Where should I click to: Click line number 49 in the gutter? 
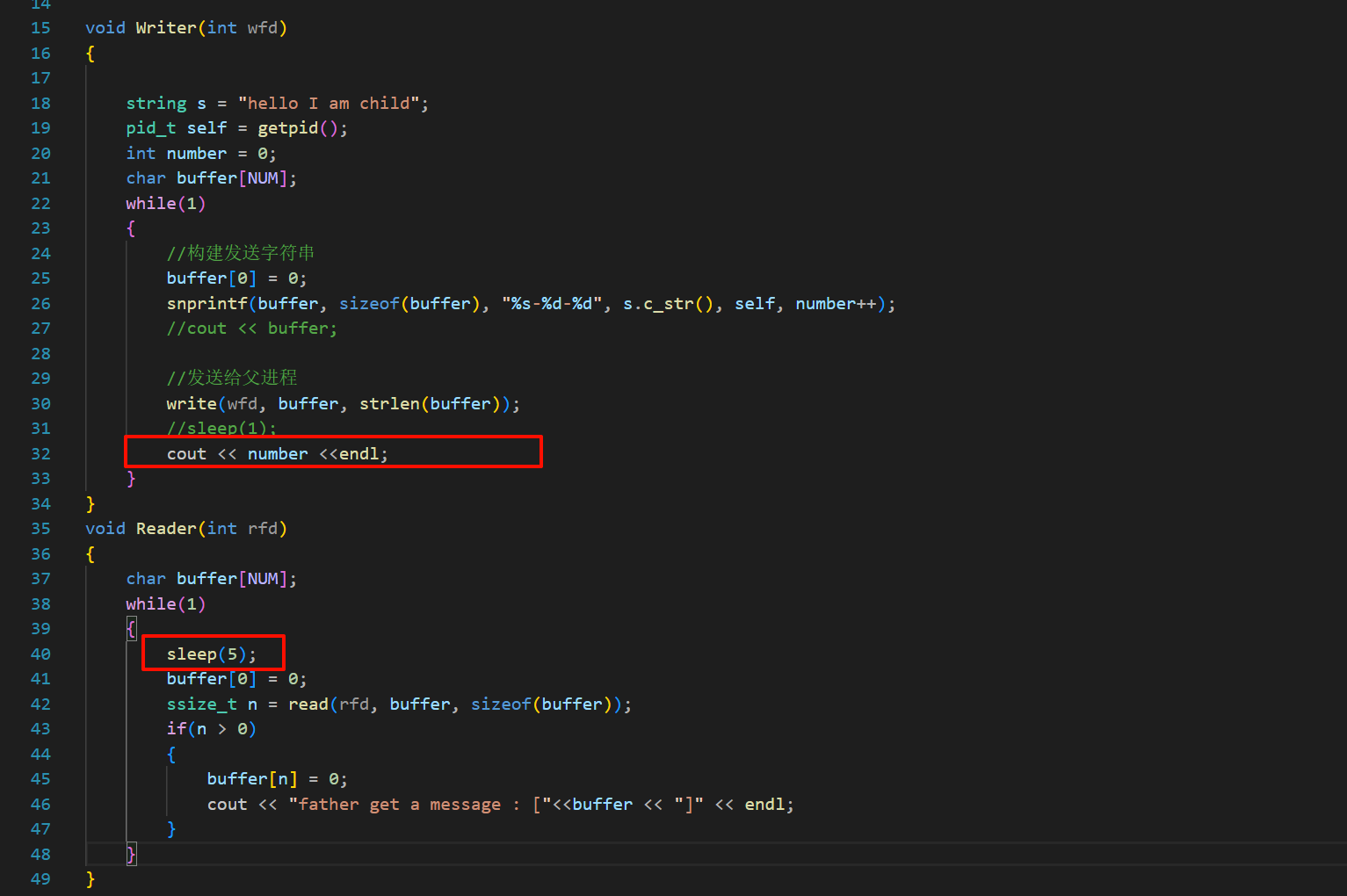tap(40, 879)
